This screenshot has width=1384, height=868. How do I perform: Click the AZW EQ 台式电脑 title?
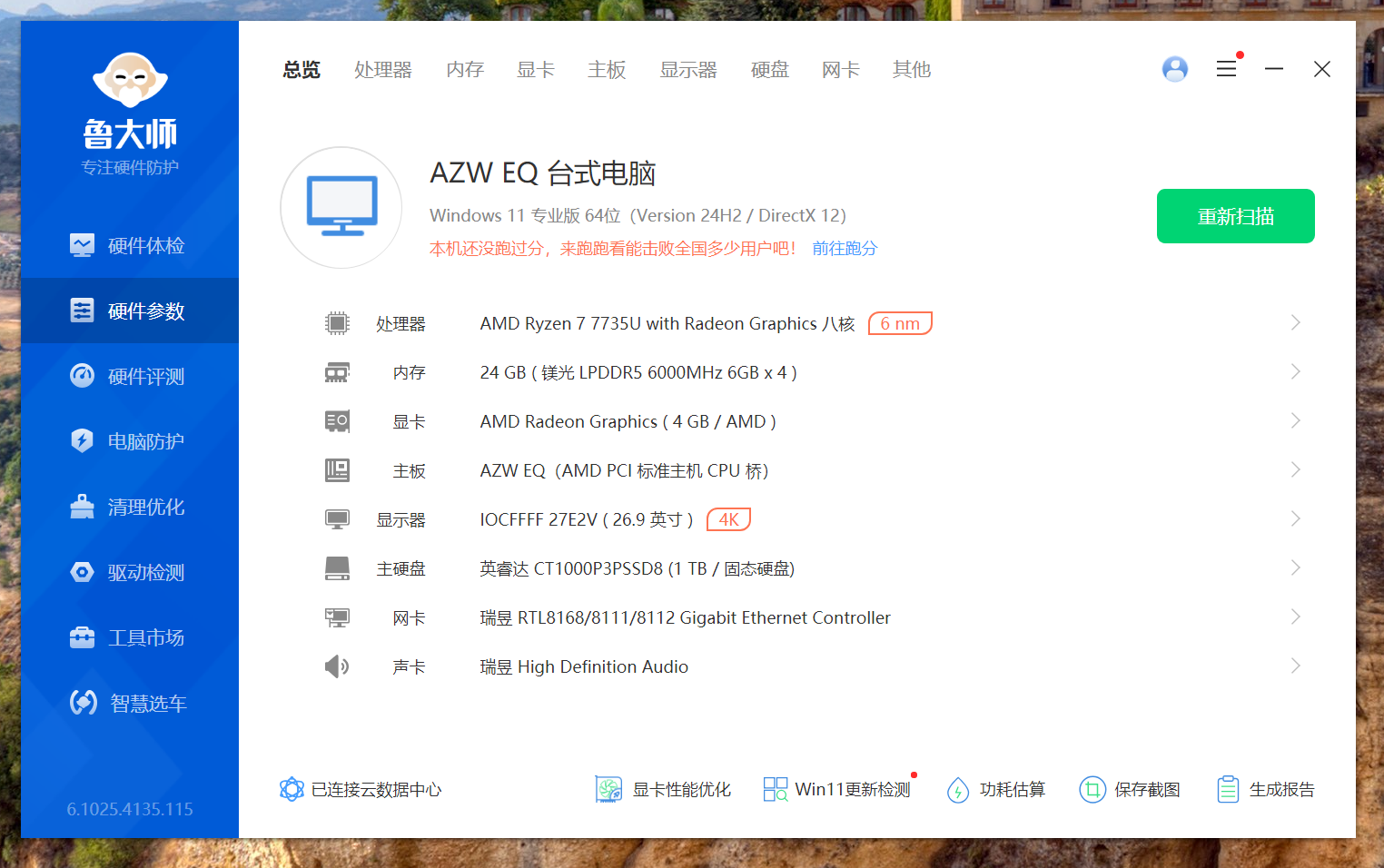(x=543, y=173)
